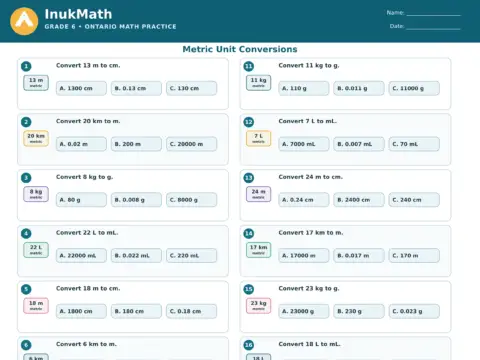
Task: Choose answer C. 8000 g
Action: tap(191, 200)
